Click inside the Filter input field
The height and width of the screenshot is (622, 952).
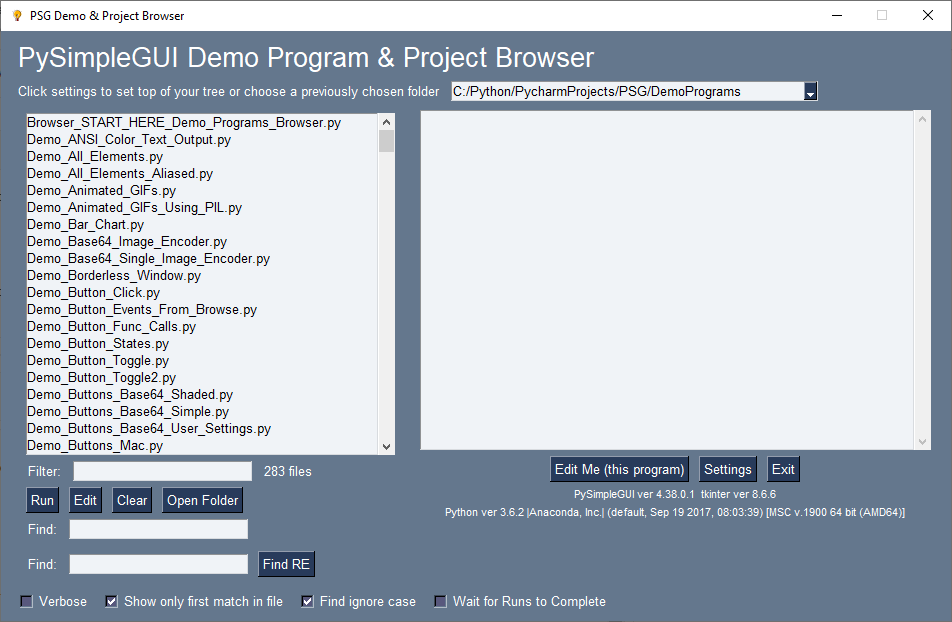[x=162, y=471]
